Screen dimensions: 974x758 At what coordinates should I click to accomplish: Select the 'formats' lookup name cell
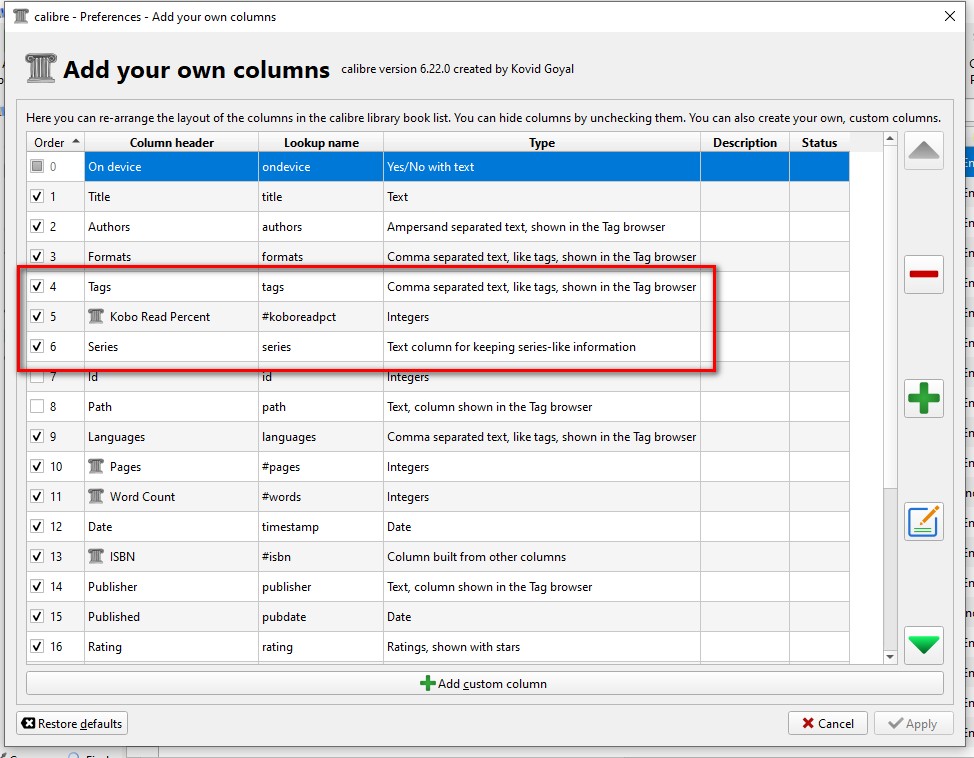[x=321, y=256]
